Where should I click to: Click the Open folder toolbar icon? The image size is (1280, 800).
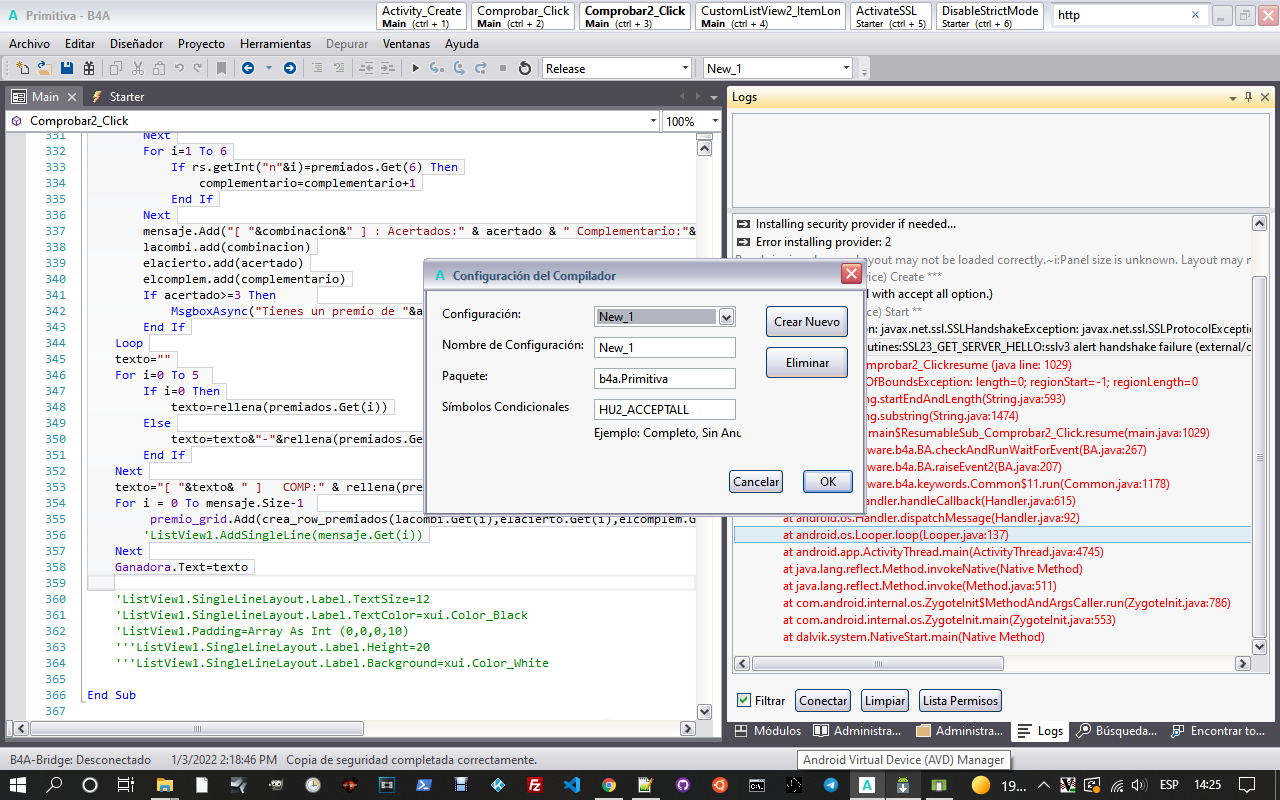[45, 68]
